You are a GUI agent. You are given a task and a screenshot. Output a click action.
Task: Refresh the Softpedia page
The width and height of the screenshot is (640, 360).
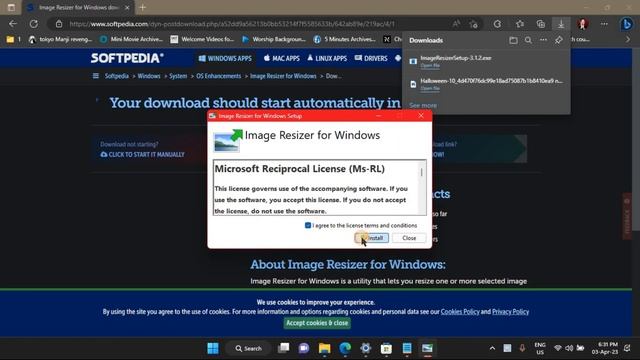34,24
